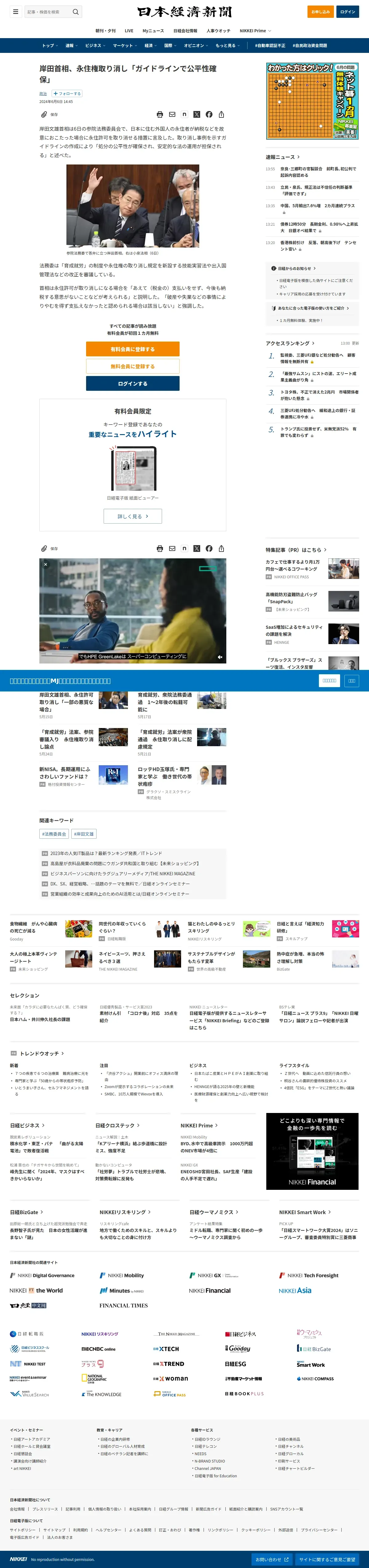This screenshot has height=1568, width=369.
Task: Open share sheet icon above video ad
Action: 222,548
